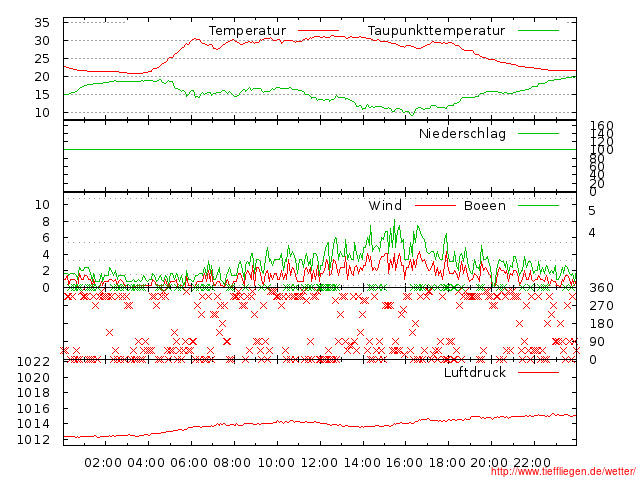
Task: Click the green Taupunkttemperatur legend line
Action: 538,31
